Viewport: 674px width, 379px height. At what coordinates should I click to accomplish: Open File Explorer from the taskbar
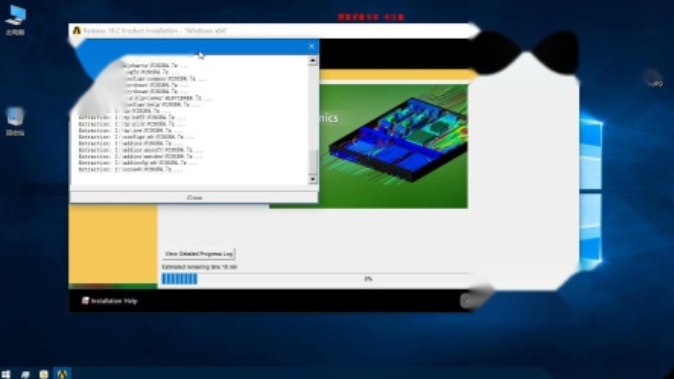pos(43,374)
